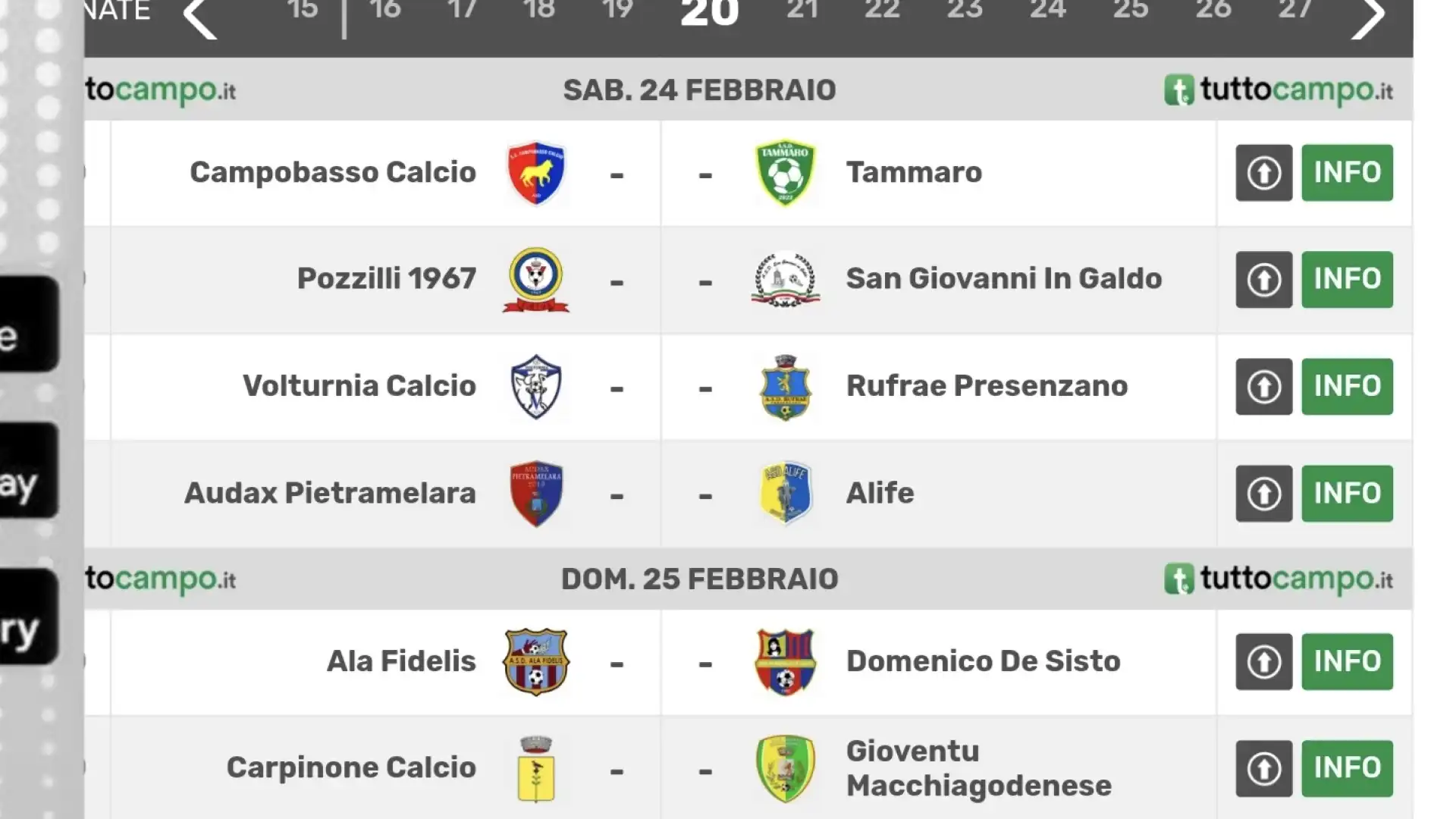Select matchday 19 in the round selector

tap(617, 11)
